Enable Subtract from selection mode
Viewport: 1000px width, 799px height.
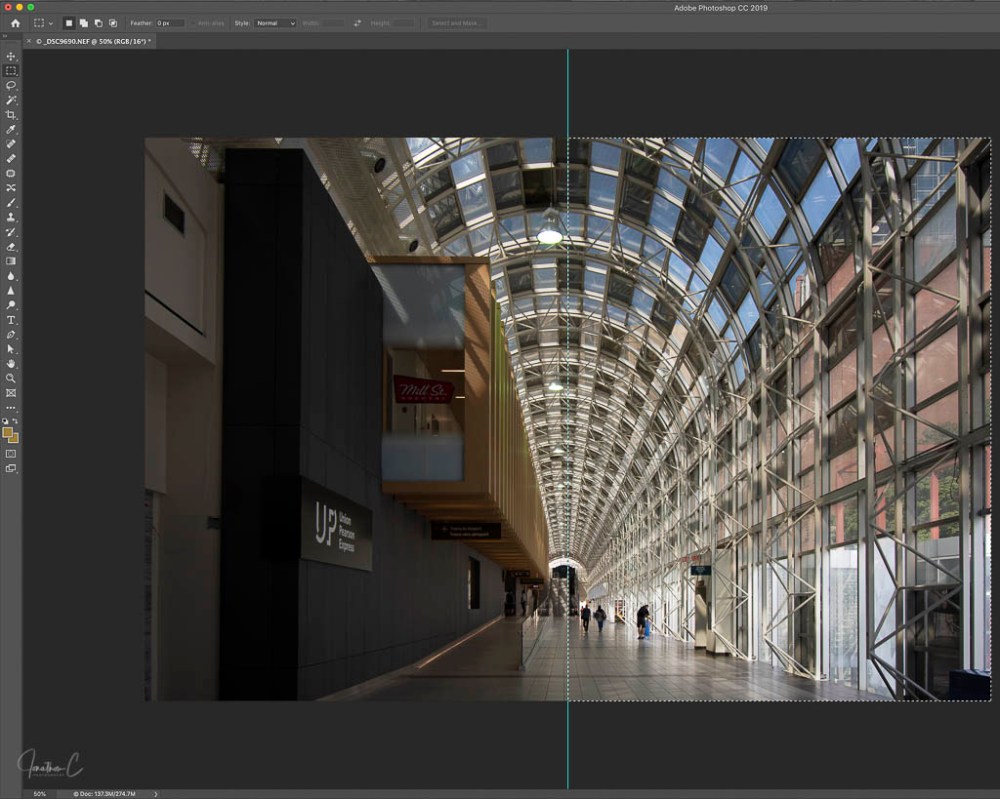point(98,23)
